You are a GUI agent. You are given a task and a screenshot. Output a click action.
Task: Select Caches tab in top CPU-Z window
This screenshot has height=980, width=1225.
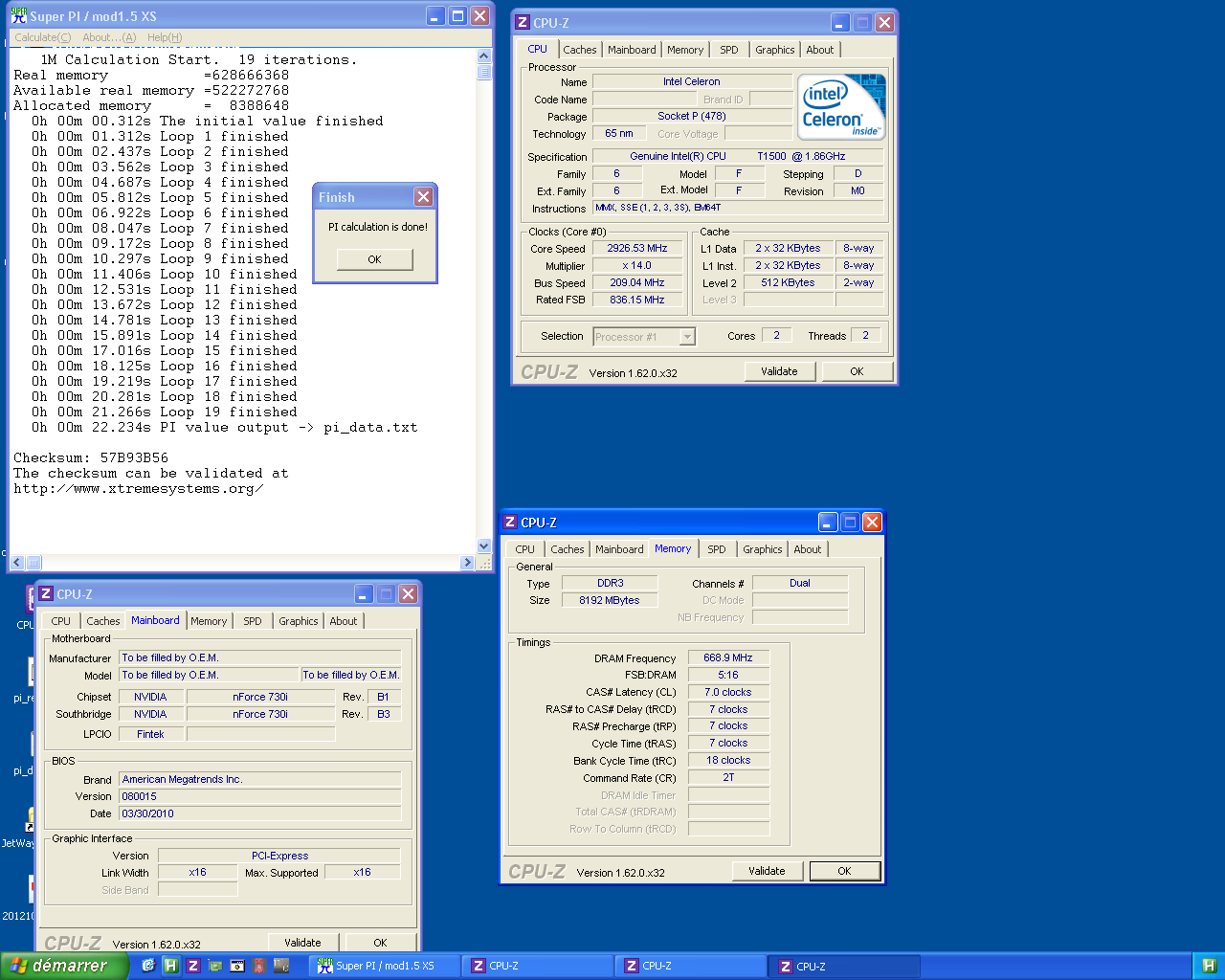[x=579, y=50]
